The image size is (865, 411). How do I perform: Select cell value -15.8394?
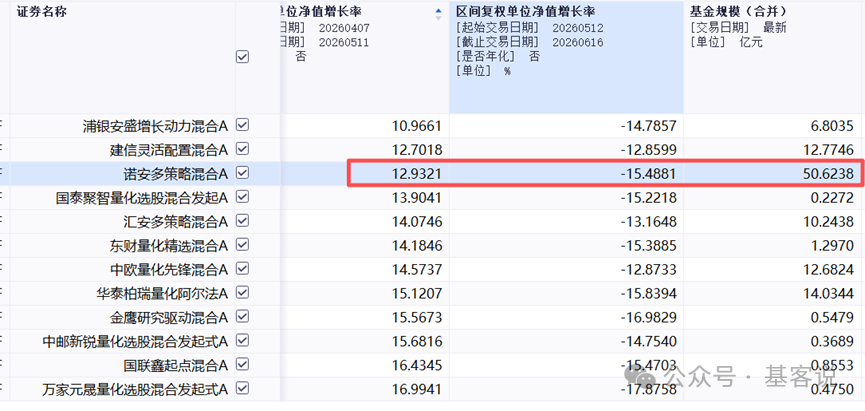[648, 294]
